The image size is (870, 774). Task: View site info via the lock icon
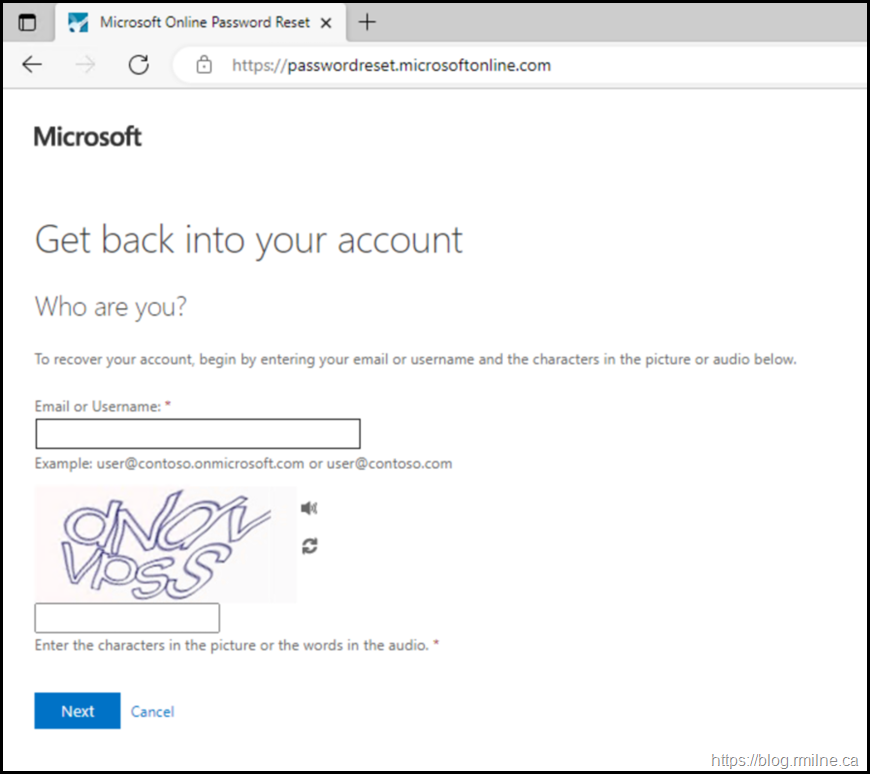(x=204, y=66)
